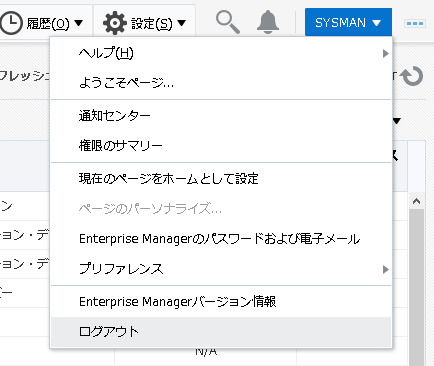Choose 現在のページをホームとして設定
The height and width of the screenshot is (366, 434).
pos(221,179)
